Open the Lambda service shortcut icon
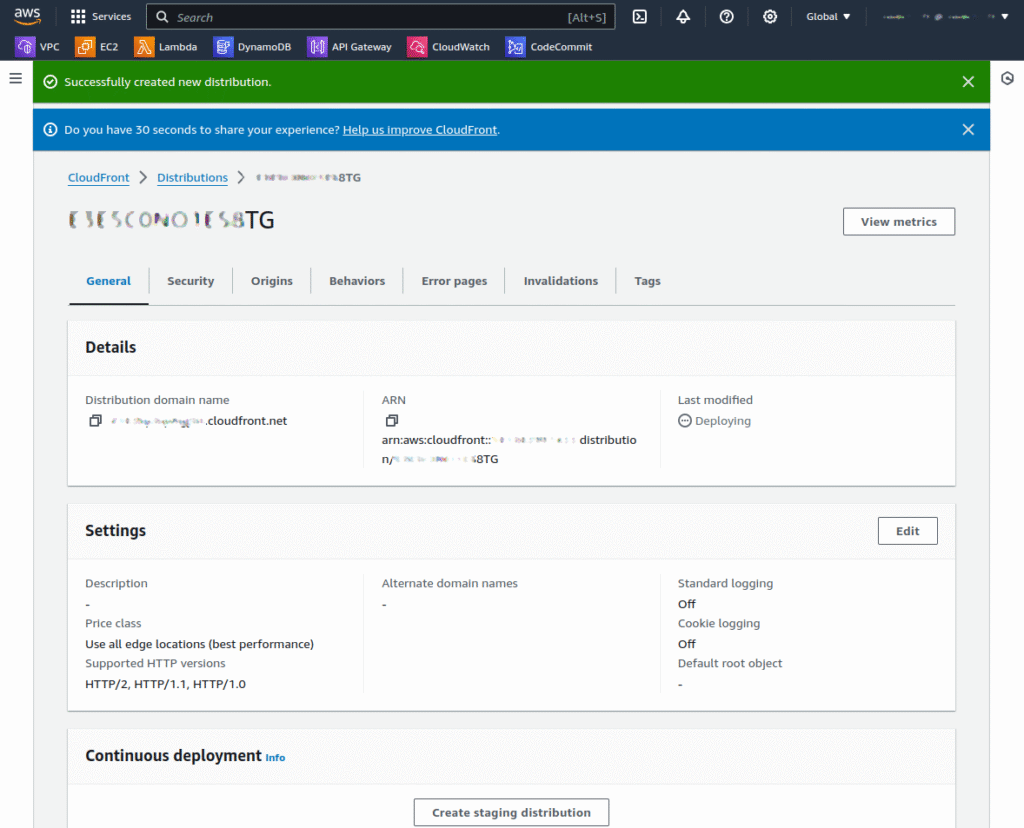Viewport: 1024px width, 828px height. (144, 47)
